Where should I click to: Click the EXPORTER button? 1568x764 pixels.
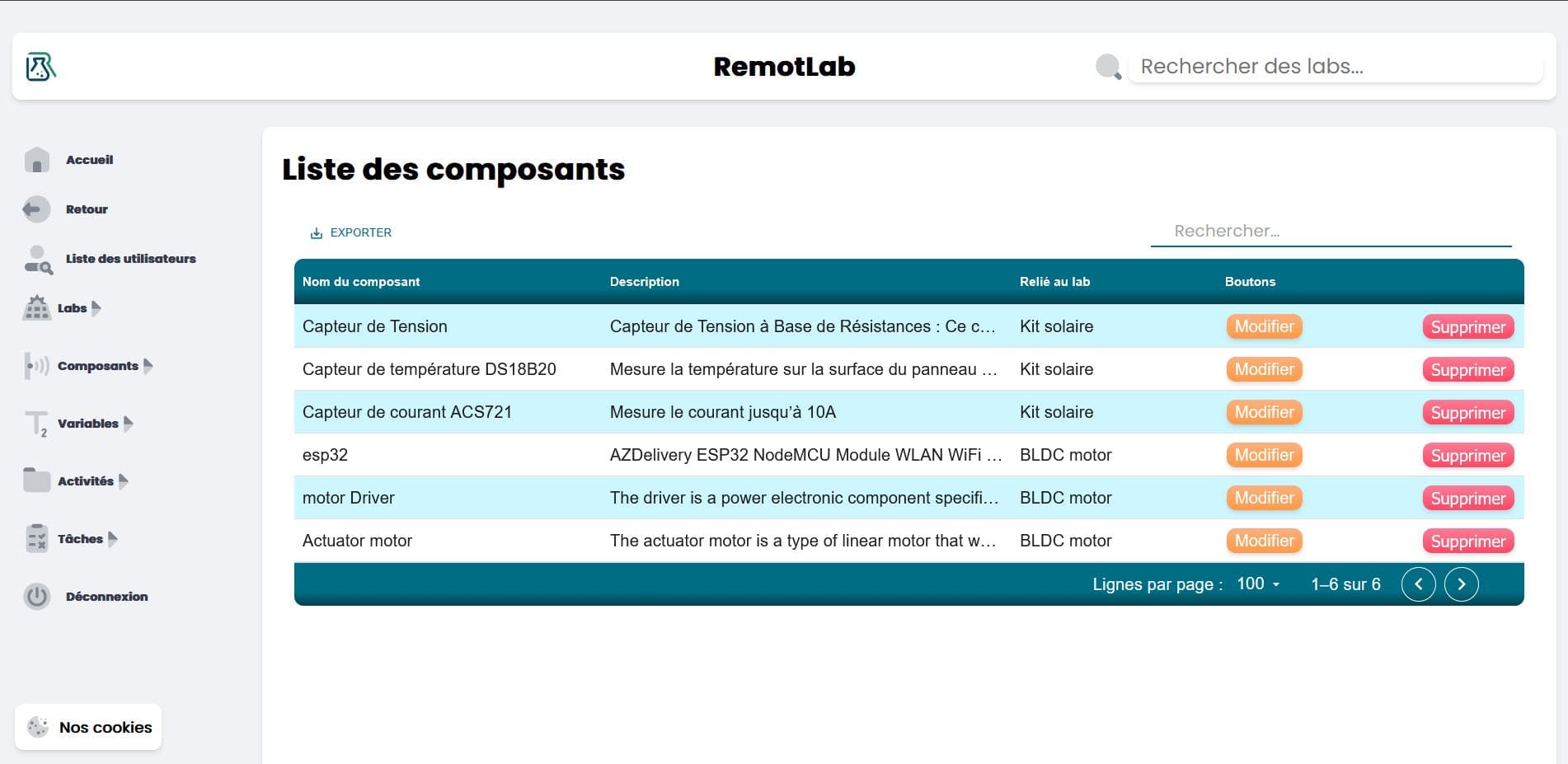[350, 232]
